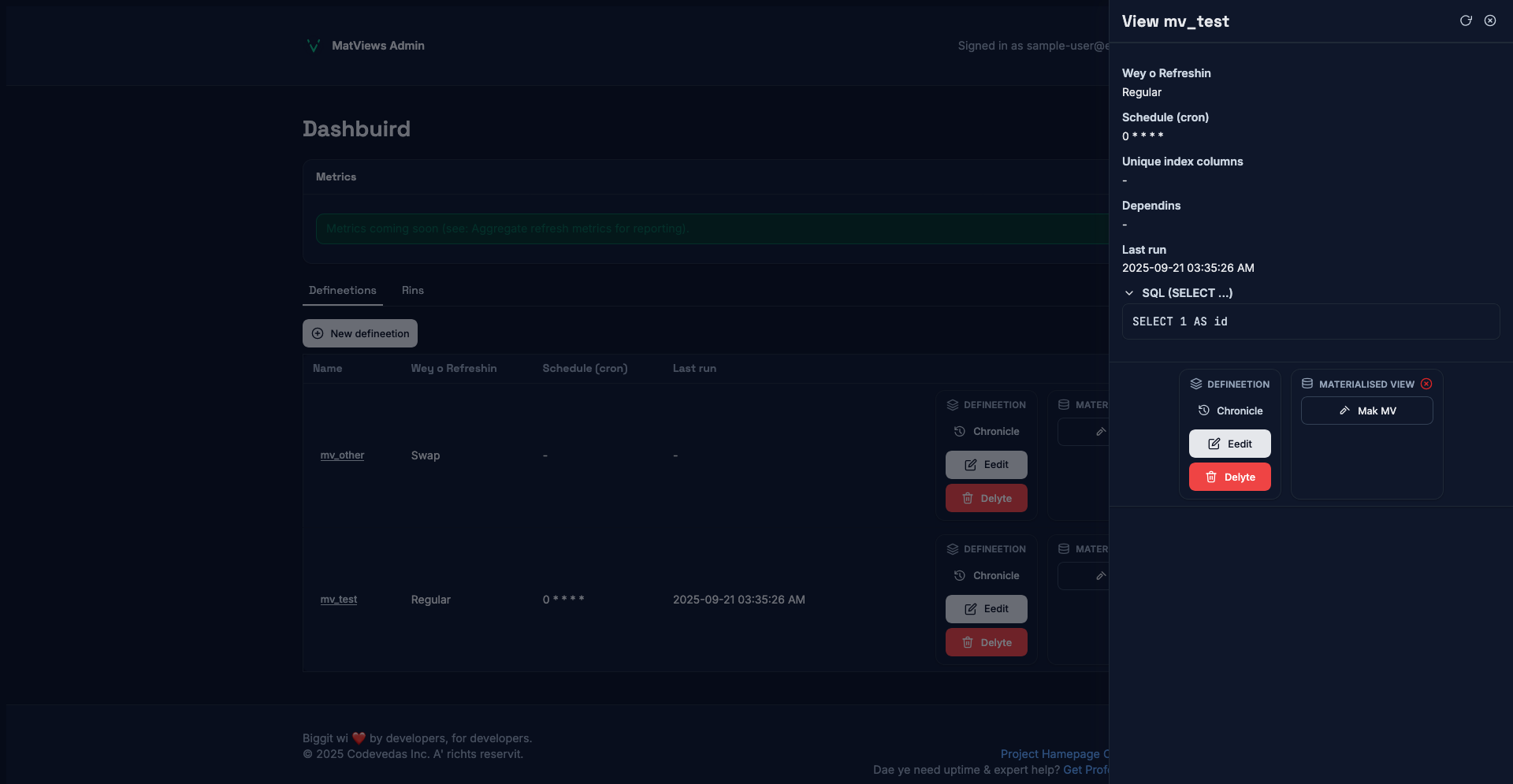Image resolution: width=1513 pixels, height=784 pixels.
Task: Click the MatViews Admin logo icon
Action: tap(313, 46)
